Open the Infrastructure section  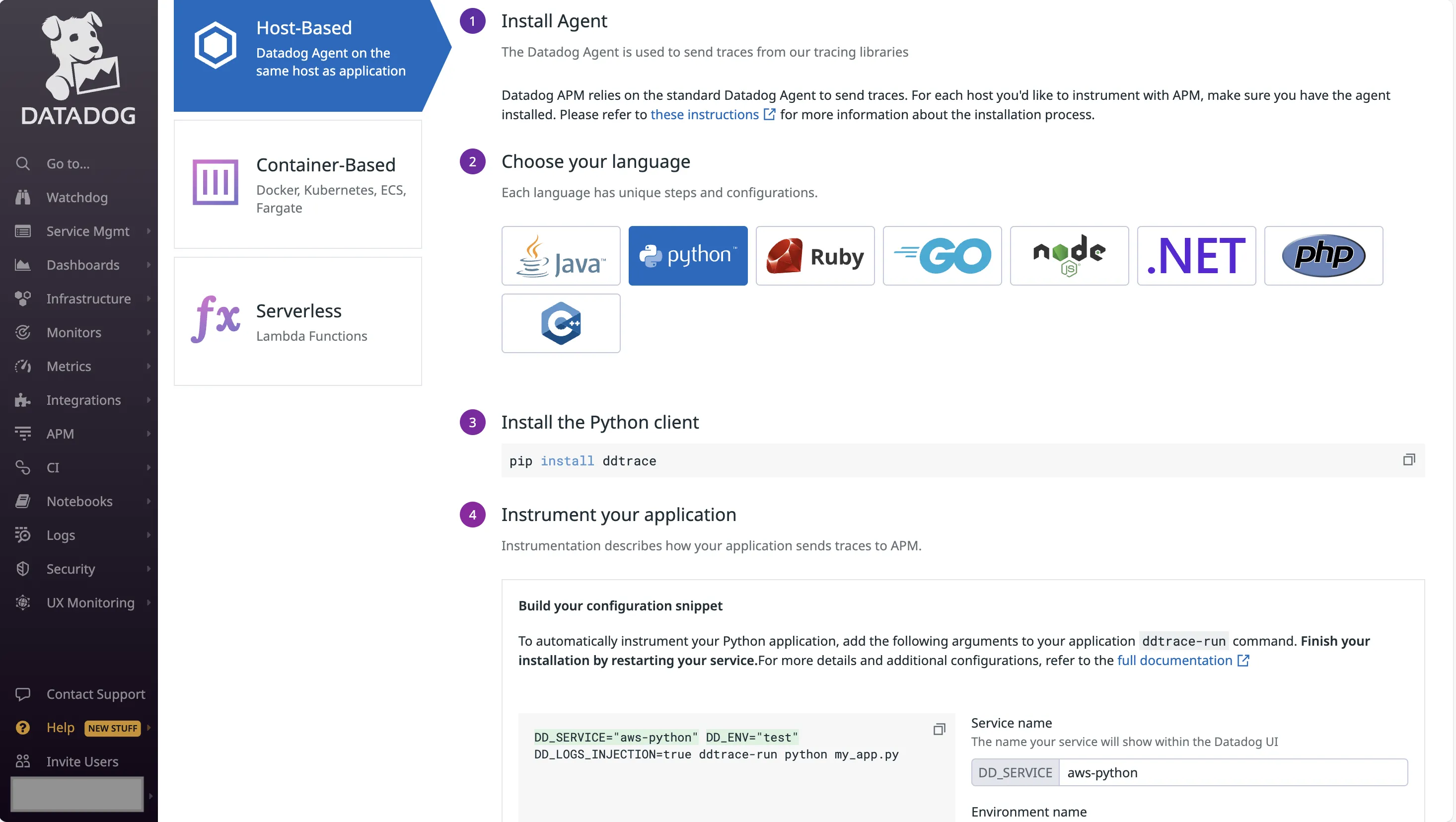click(x=88, y=299)
